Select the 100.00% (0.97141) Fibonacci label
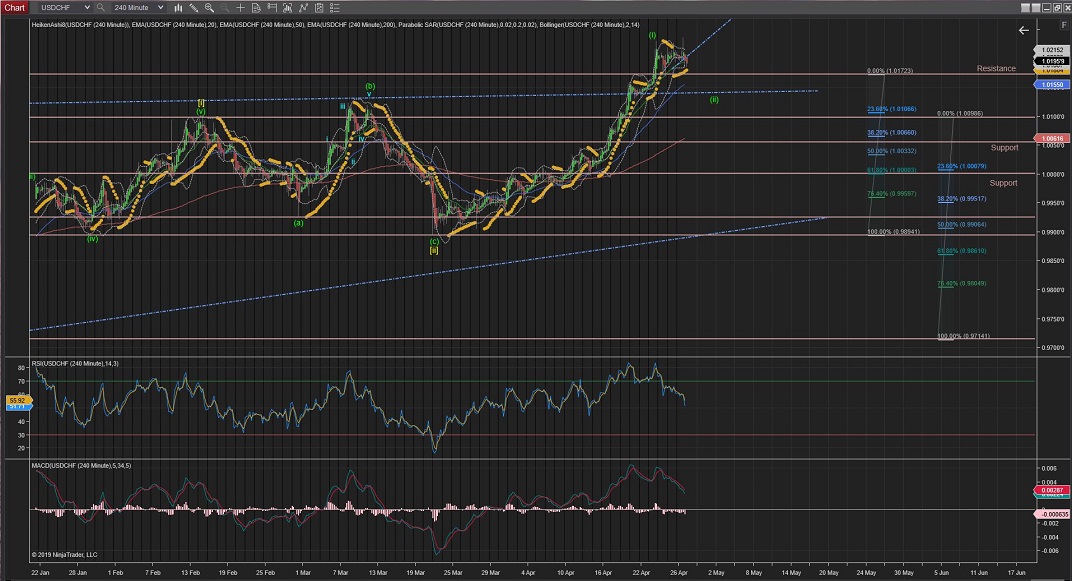This screenshot has width=1072, height=581. tap(963, 336)
